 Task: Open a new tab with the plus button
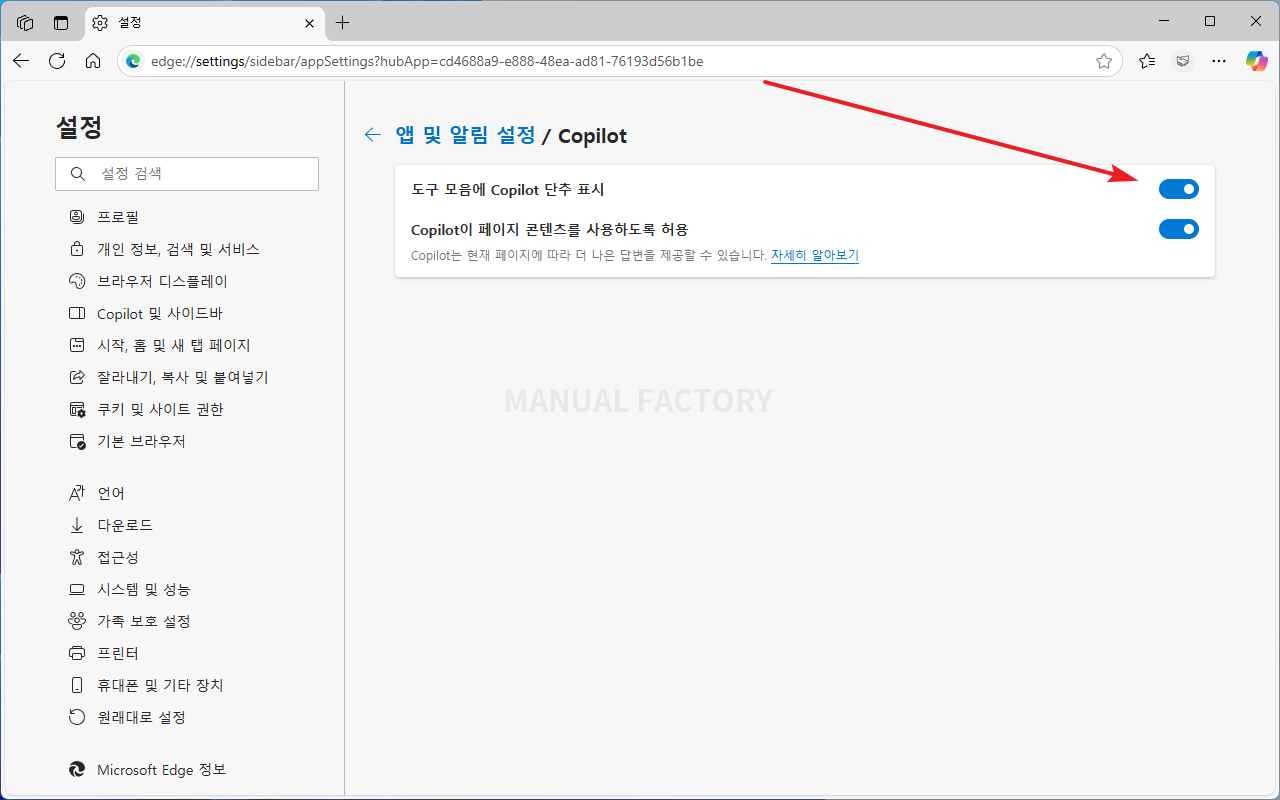[343, 22]
